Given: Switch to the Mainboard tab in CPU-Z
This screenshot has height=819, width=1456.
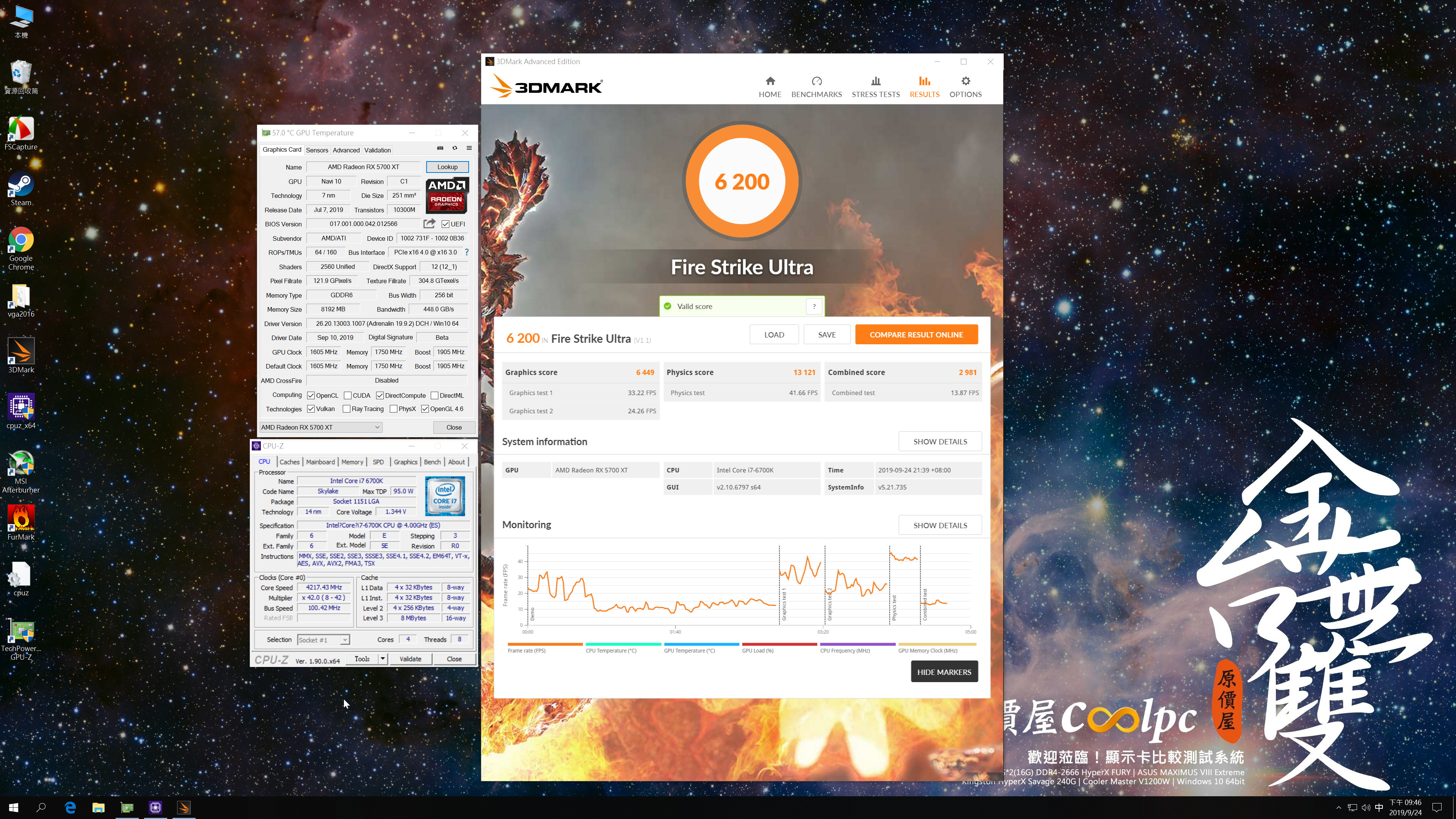Looking at the screenshot, I should (x=320, y=462).
